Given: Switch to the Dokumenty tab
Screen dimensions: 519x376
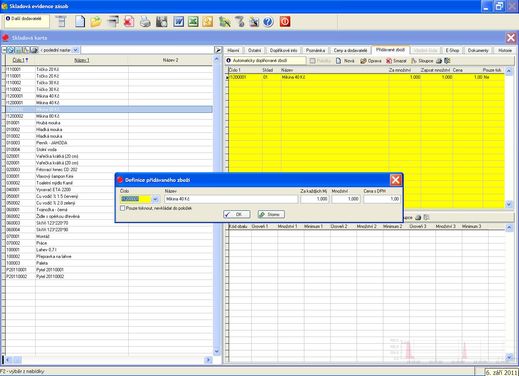Looking at the screenshot, I should pyautogui.click(x=478, y=50).
